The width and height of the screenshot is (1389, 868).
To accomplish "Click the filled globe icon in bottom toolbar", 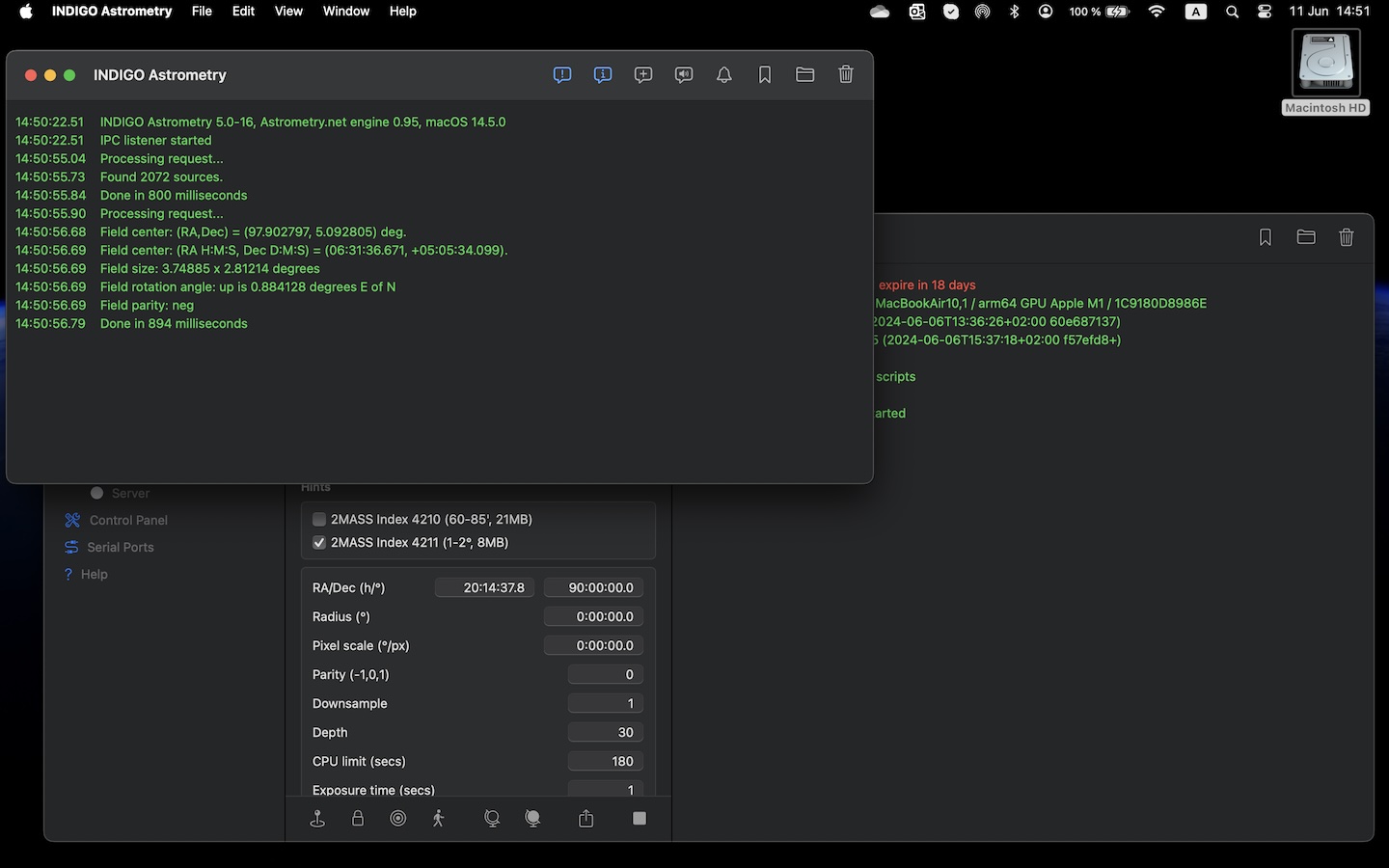I will 532,819.
